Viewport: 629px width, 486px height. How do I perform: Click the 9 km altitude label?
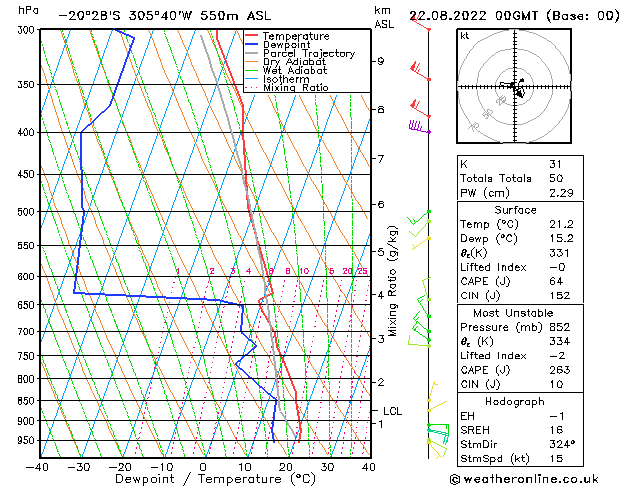click(x=380, y=61)
